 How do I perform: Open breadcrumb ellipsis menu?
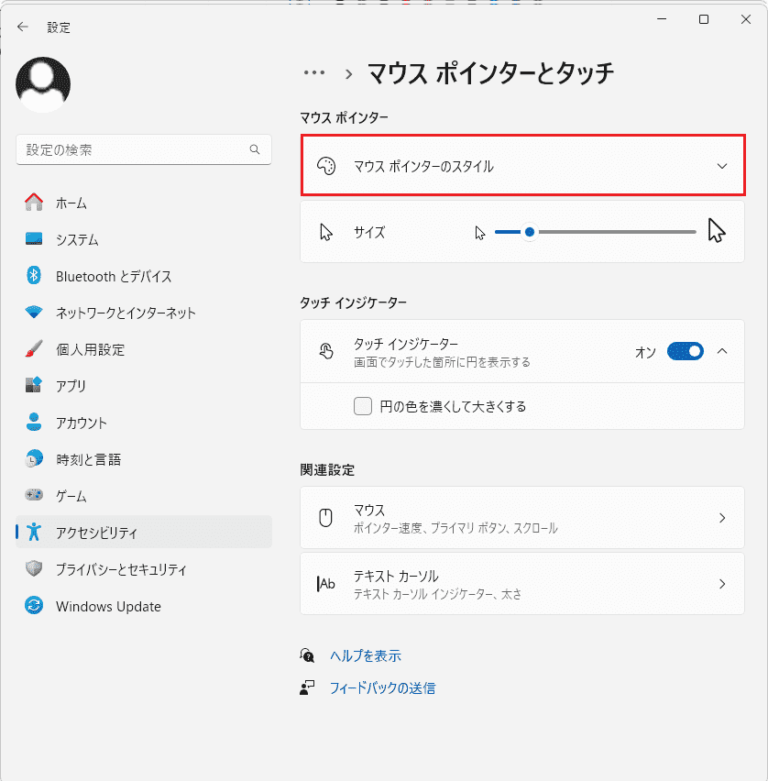point(314,73)
